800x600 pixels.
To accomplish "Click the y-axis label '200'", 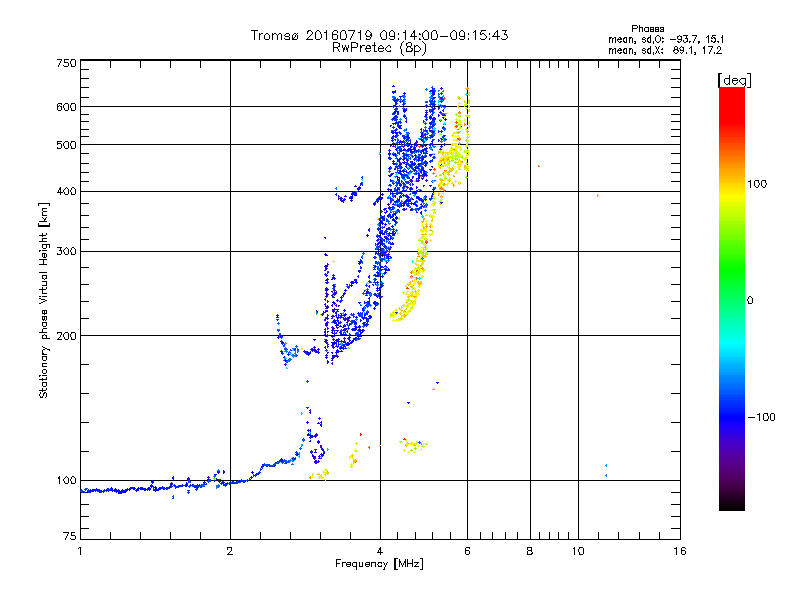I will coord(66,336).
